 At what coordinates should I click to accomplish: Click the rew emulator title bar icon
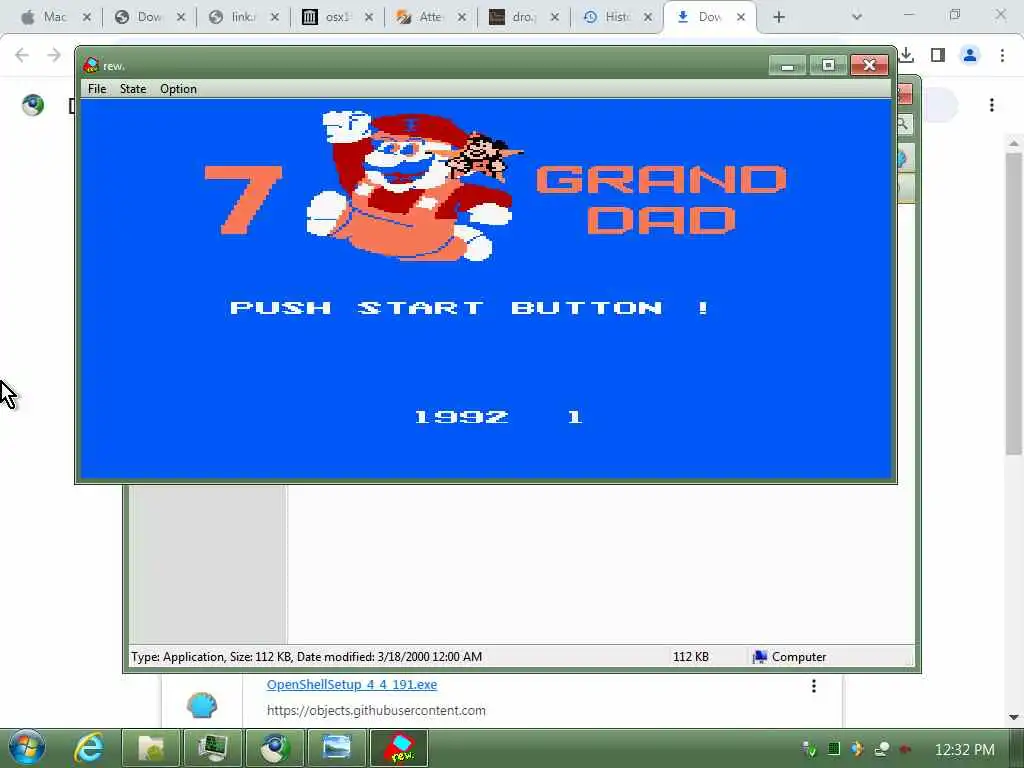pyautogui.click(x=91, y=65)
